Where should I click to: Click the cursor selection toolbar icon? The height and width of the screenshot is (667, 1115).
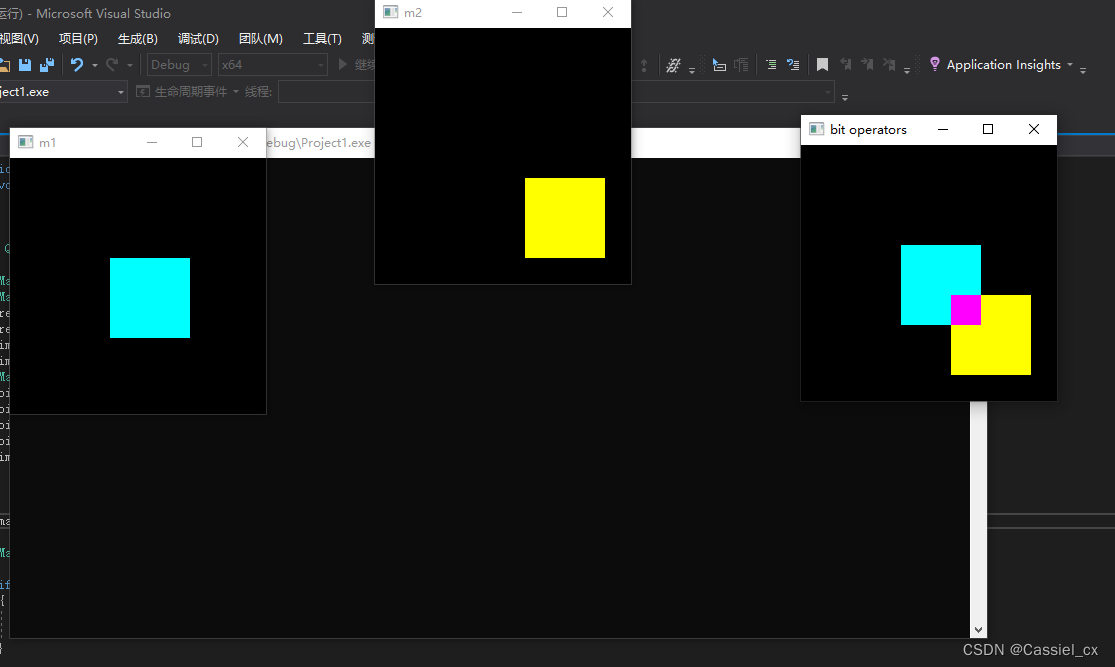pyautogui.click(x=719, y=65)
